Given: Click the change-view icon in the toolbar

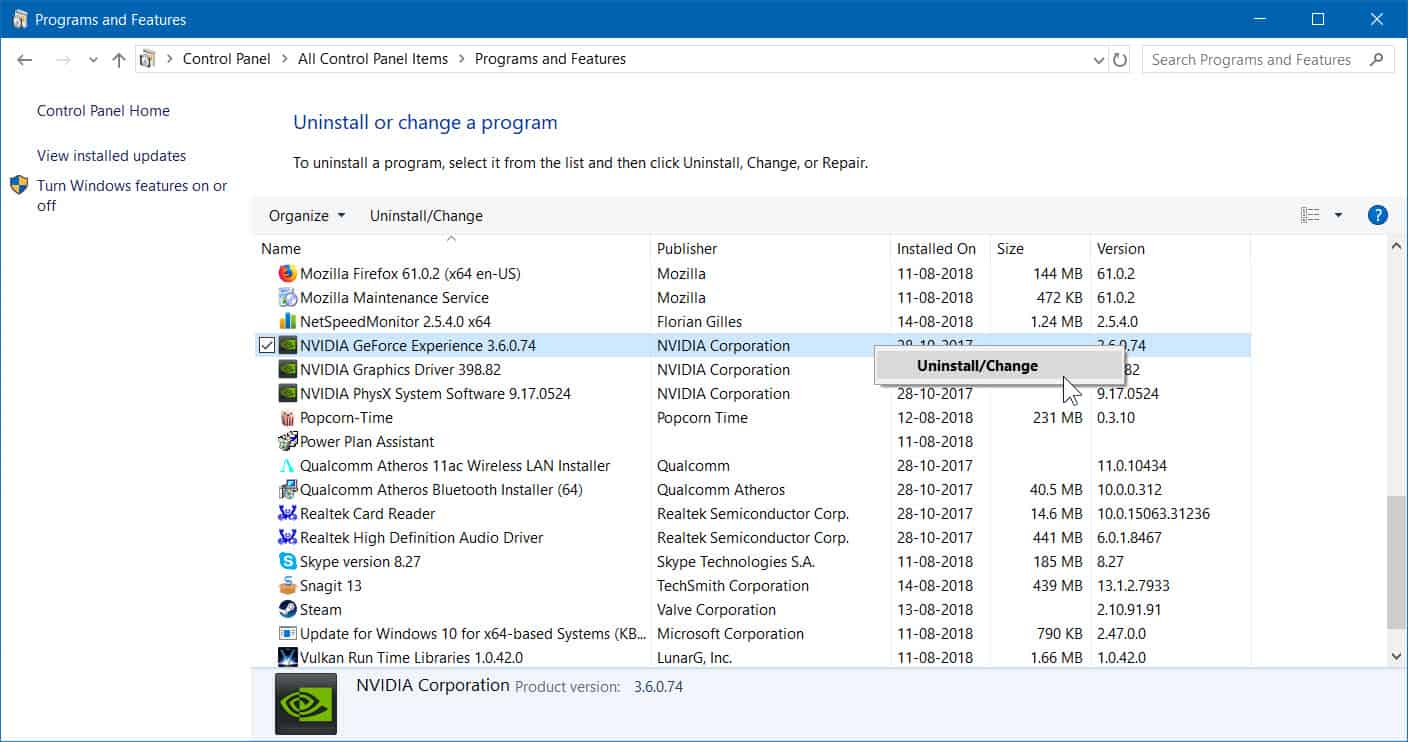Looking at the screenshot, I should tap(1310, 215).
